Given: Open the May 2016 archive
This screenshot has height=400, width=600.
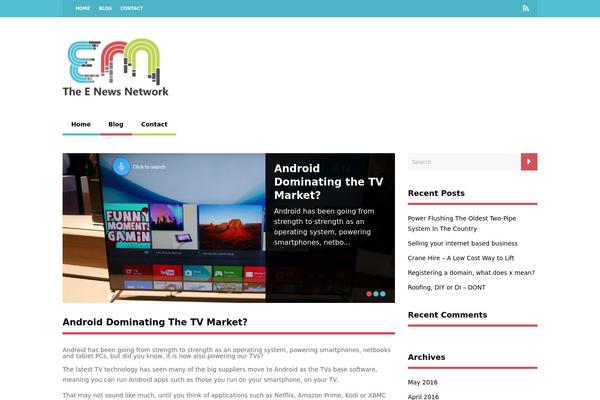Looking at the screenshot, I should click(x=422, y=382).
